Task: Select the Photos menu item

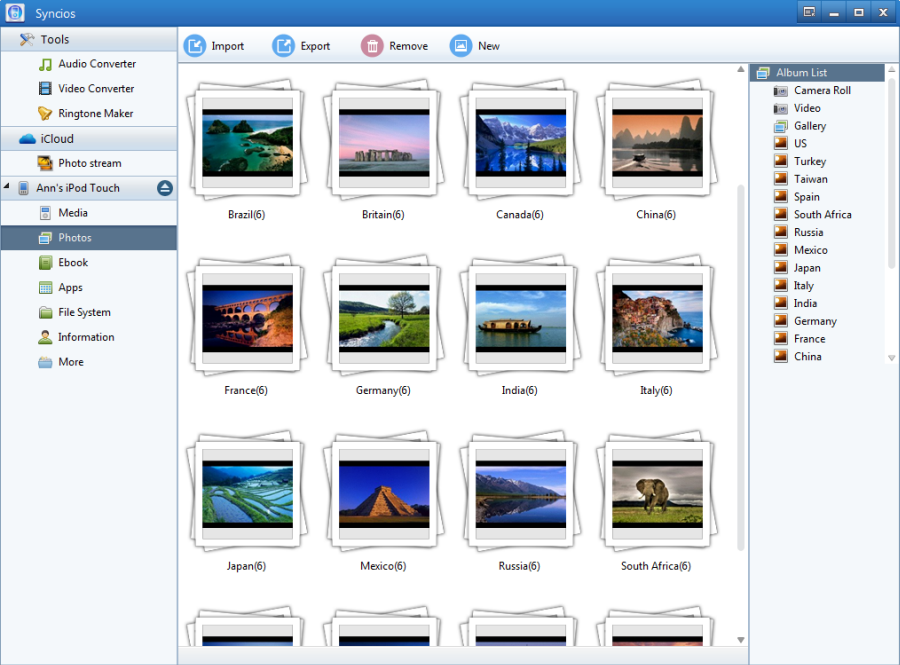Action: 88,238
